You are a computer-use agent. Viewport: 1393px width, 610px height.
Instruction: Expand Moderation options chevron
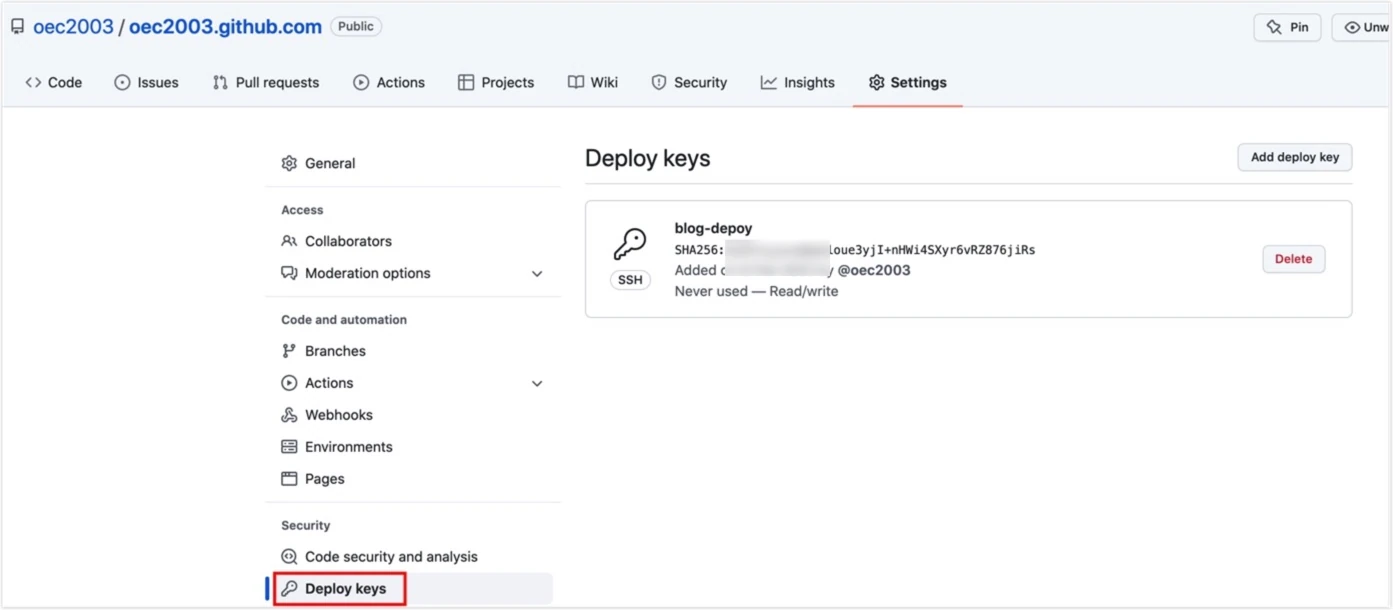pos(537,273)
